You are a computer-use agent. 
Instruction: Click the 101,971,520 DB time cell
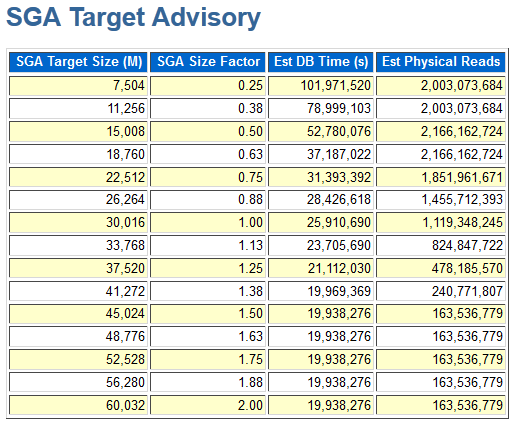(x=320, y=86)
